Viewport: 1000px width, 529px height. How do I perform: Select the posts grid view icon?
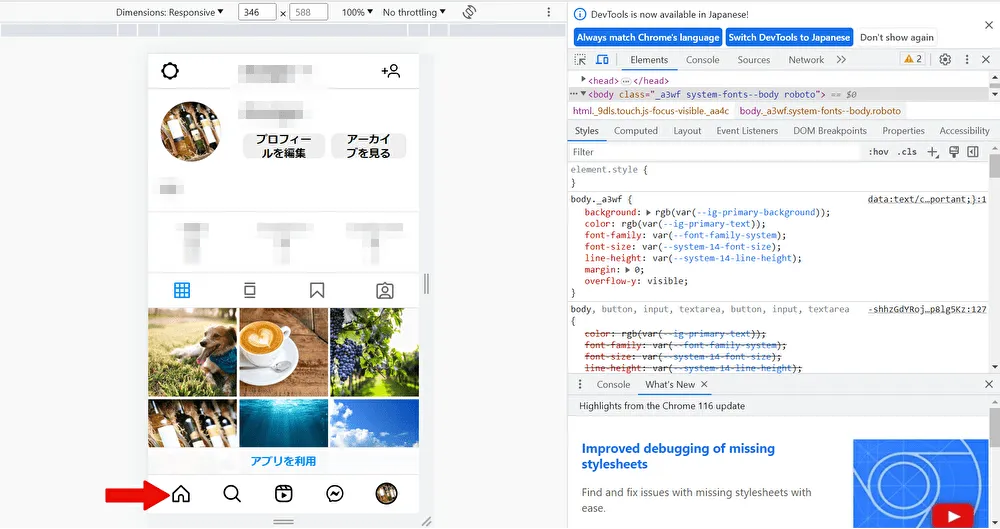(182, 290)
